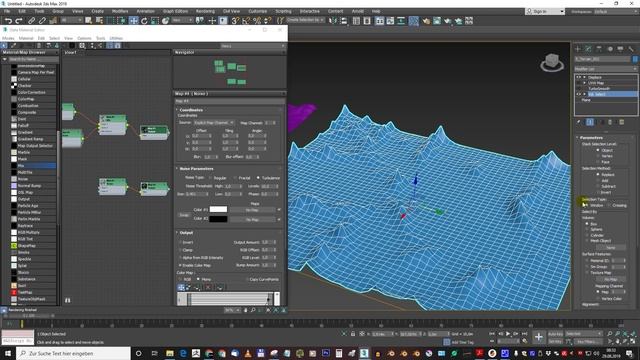Viewport: 640px width, 360px height.
Task: Open the Create tab plus icon in Command Panel
Action: click(578, 49)
